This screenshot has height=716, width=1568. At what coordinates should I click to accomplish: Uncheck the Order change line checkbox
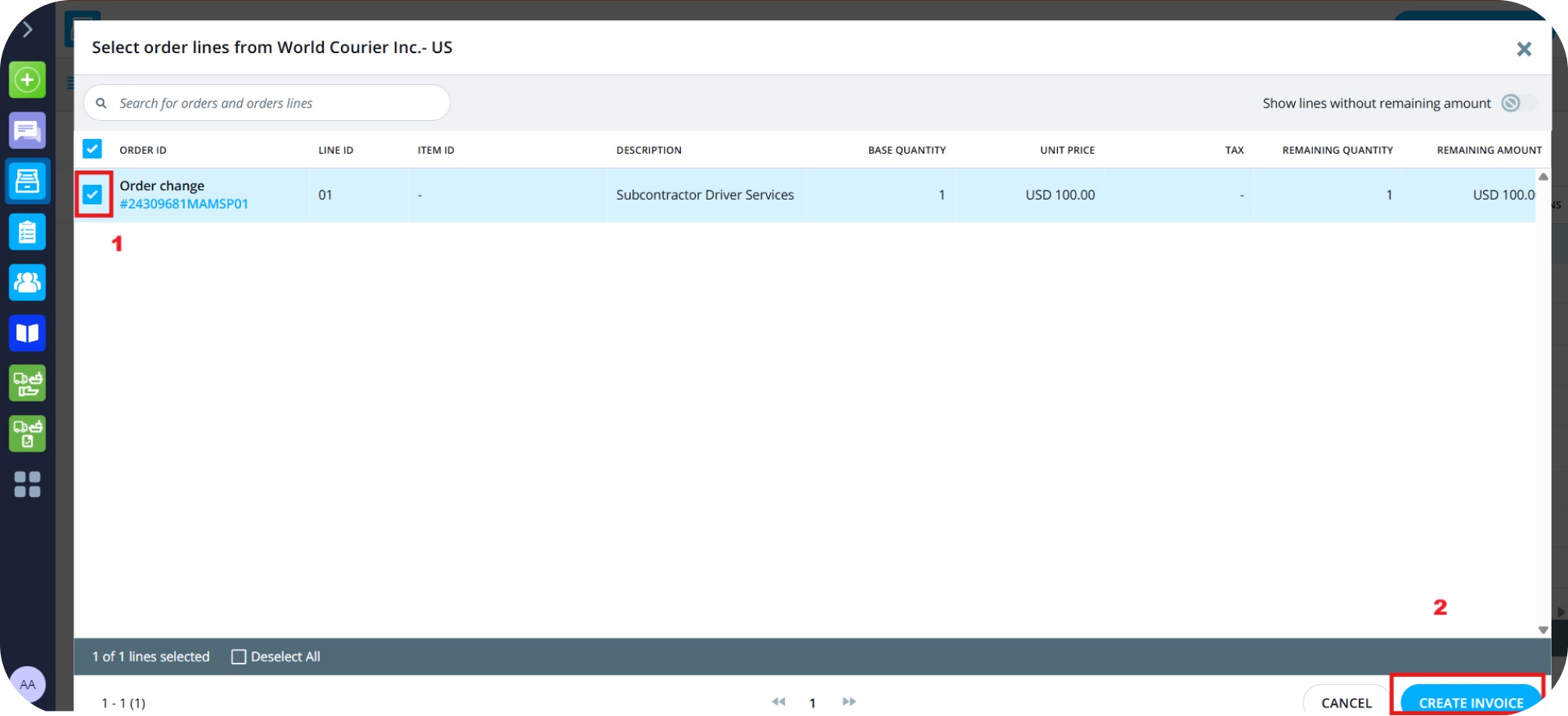pos(92,194)
